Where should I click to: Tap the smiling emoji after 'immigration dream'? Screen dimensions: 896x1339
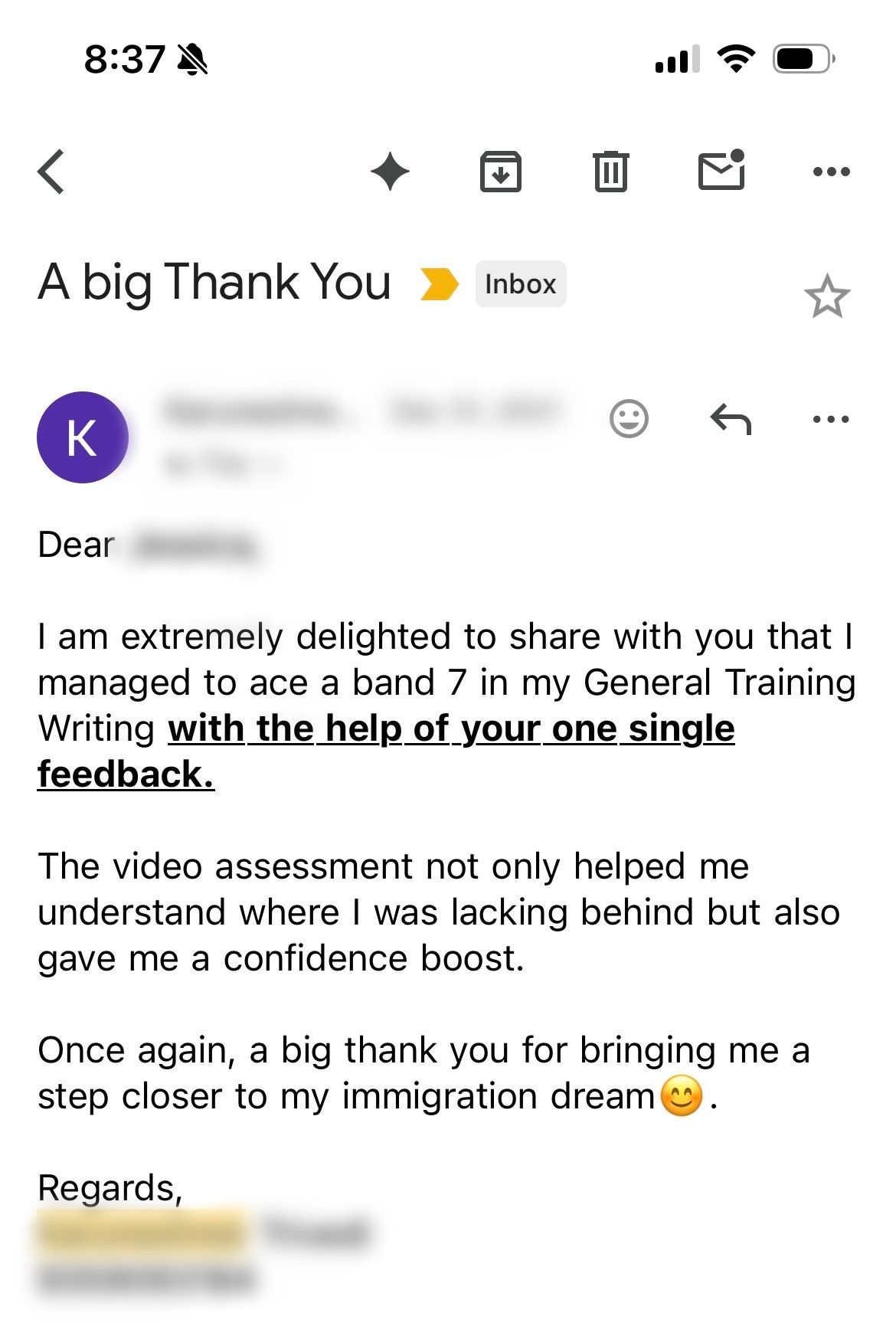[x=681, y=1096]
